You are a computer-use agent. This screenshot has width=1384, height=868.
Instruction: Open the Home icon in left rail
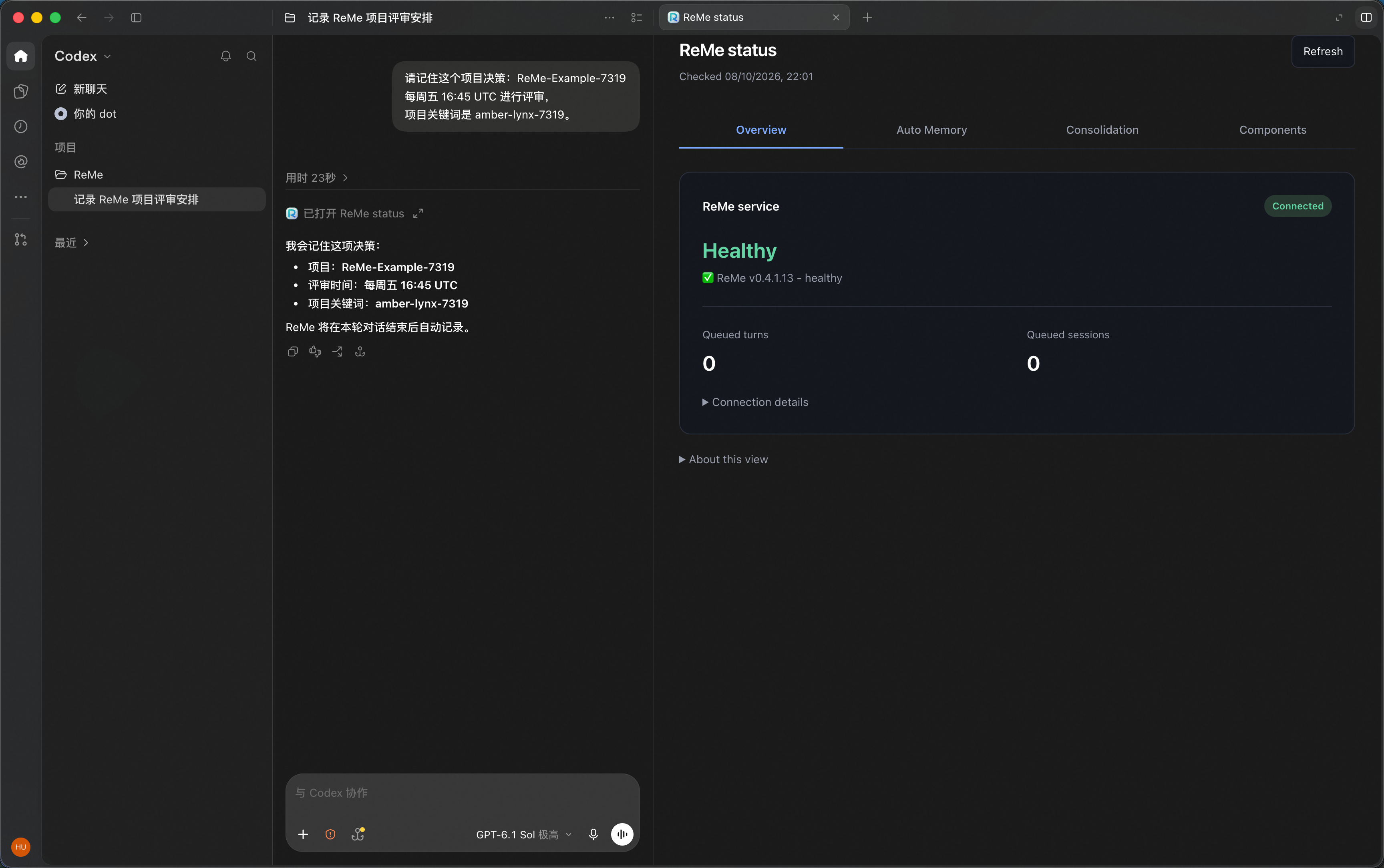tap(21, 56)
